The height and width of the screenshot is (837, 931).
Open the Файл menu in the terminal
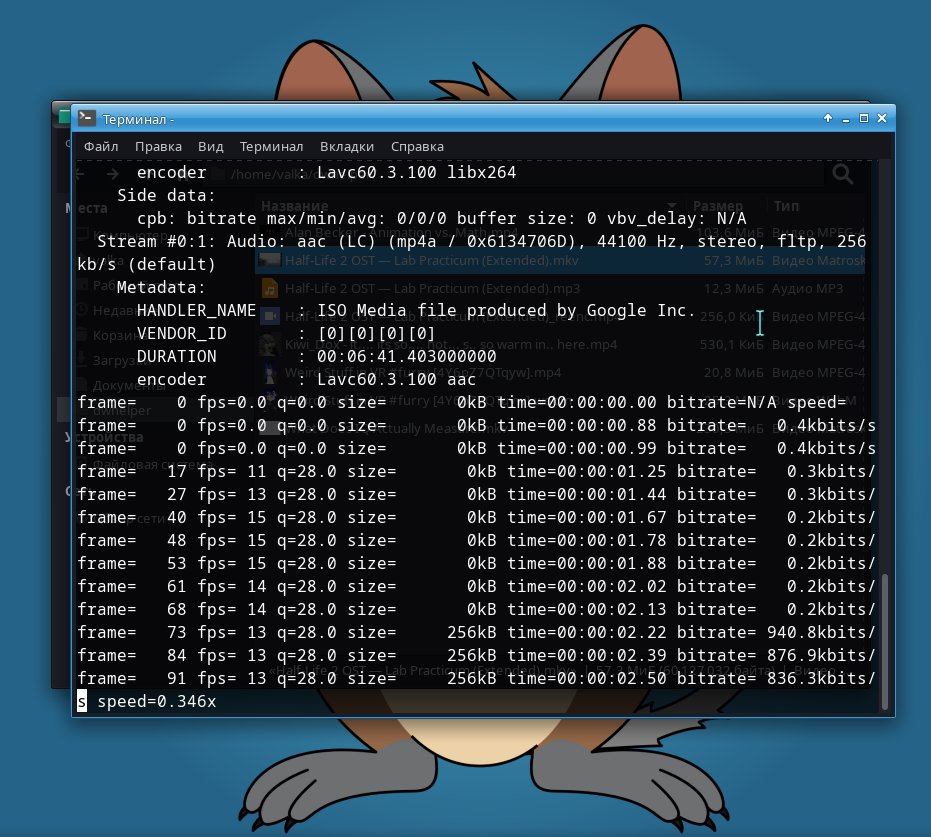click(x=101, y=147)
